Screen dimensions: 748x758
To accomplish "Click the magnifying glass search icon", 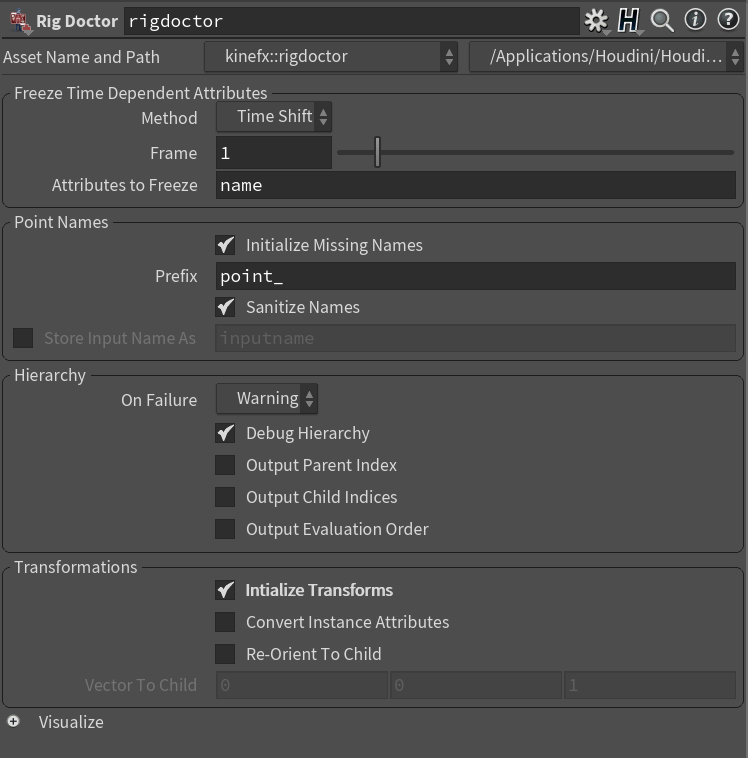I will (662, 20).
